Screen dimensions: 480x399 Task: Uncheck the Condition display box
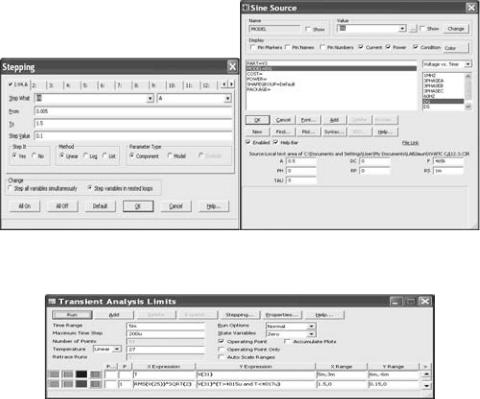pos(415,47)
